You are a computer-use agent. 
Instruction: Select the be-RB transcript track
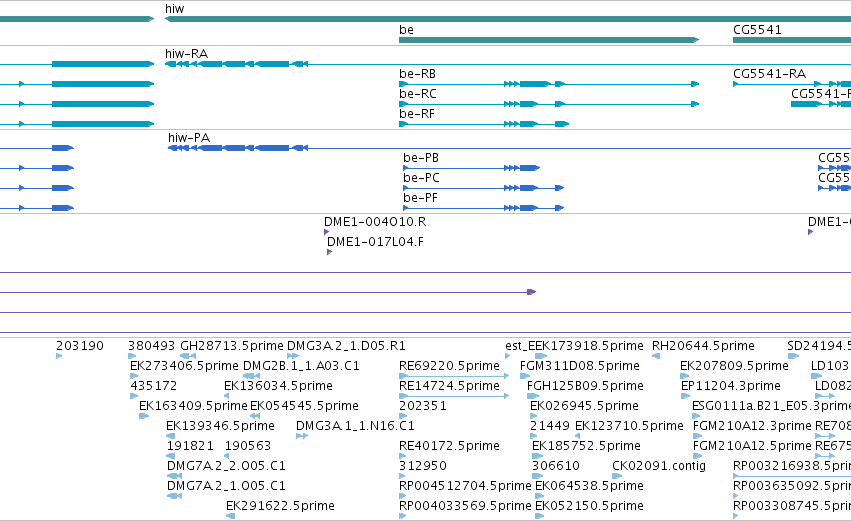[x=549, y=84]
